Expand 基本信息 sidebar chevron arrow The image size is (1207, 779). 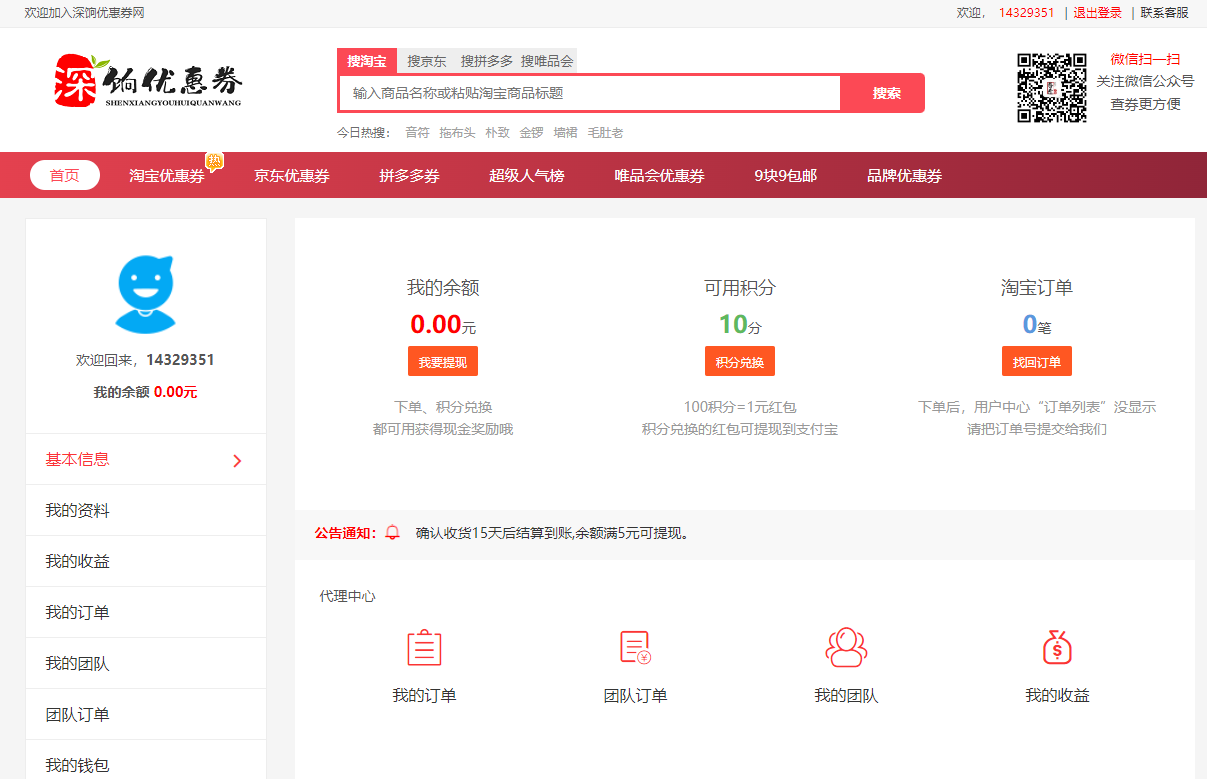pos(237,461)
